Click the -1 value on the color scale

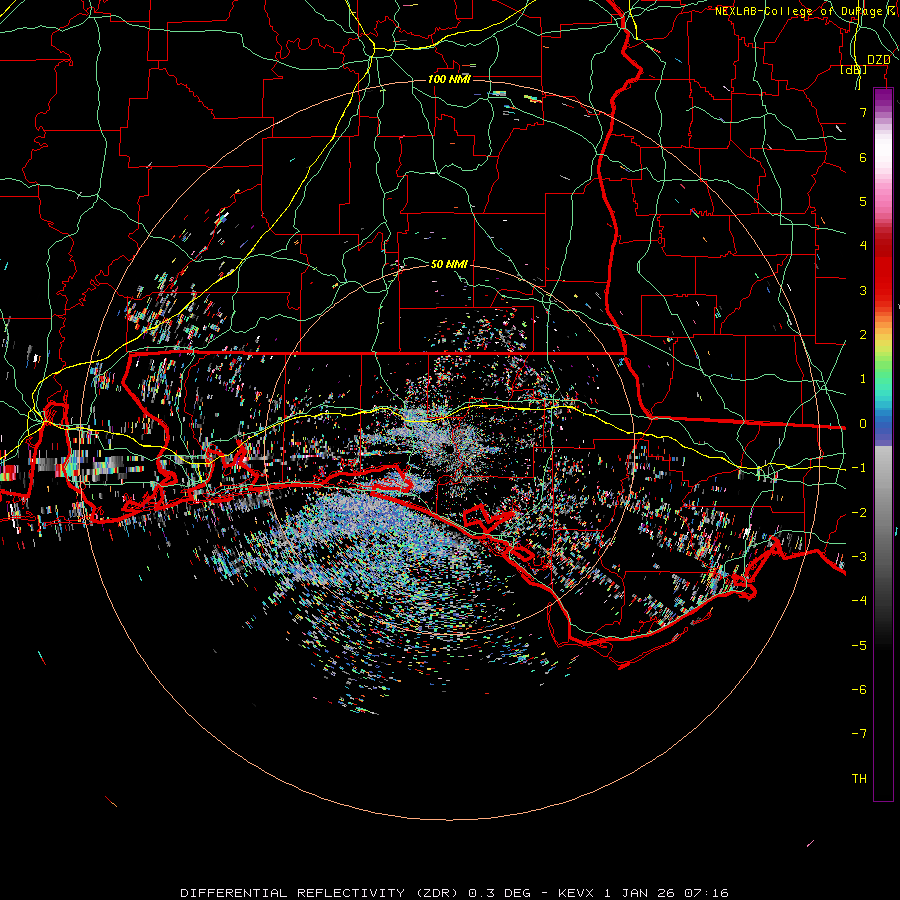coord(859,468)
